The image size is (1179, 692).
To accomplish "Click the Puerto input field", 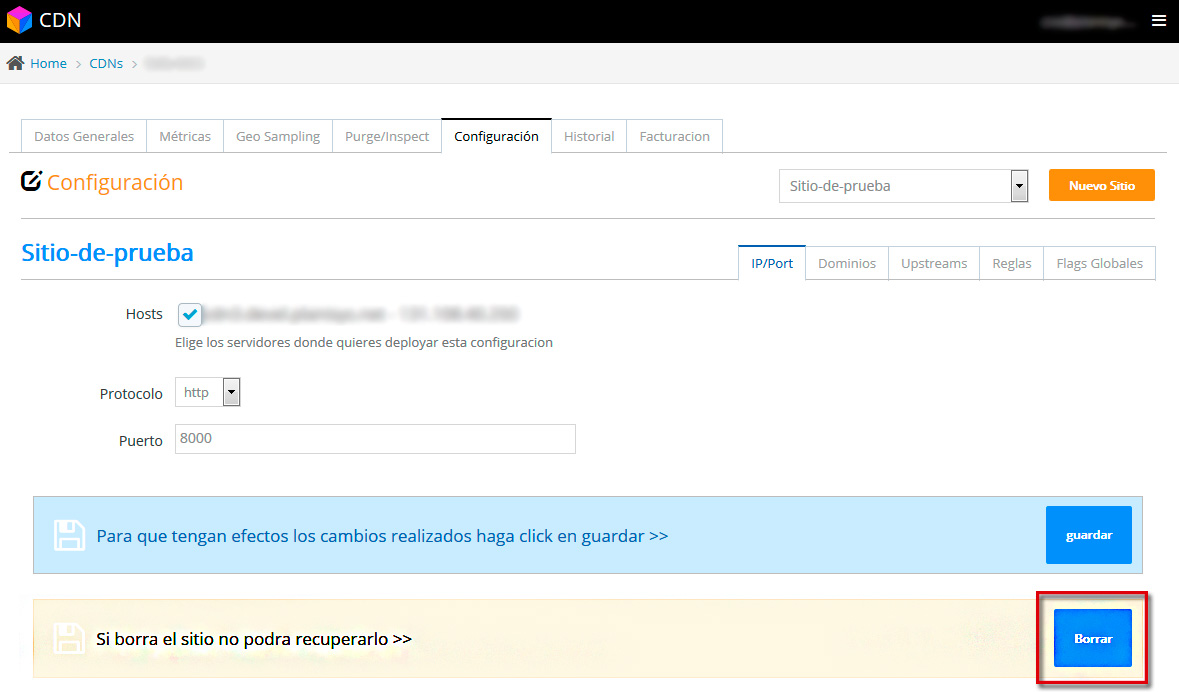I will coord(375,439).
